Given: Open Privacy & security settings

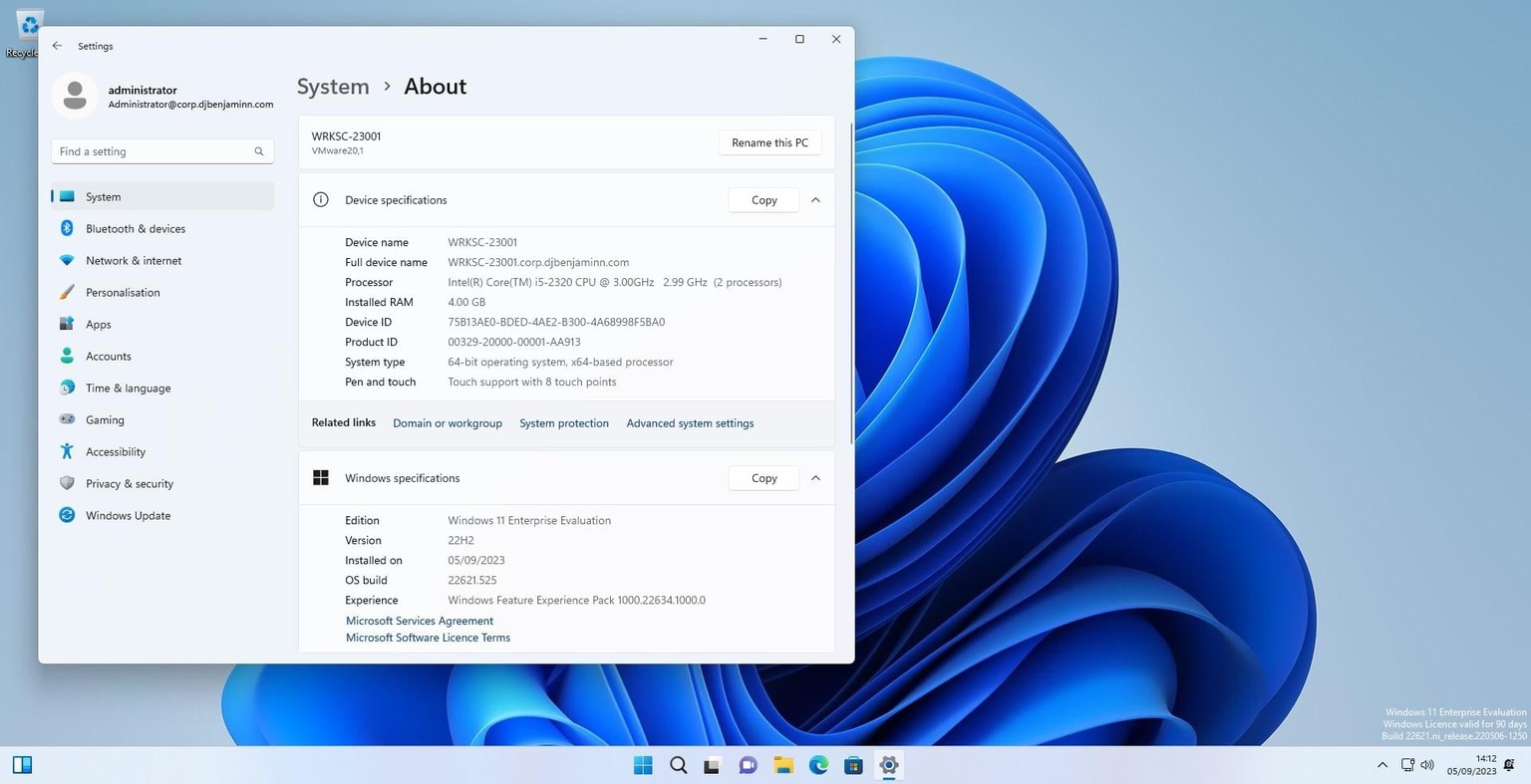Looking at the screenshot, I should 162,483.
